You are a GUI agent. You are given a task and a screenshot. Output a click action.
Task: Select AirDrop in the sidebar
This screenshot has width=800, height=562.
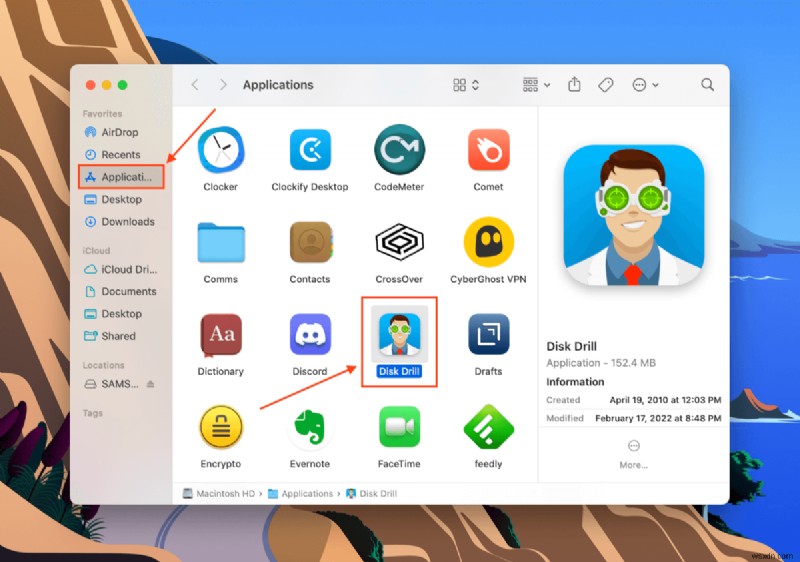[120, 133]
